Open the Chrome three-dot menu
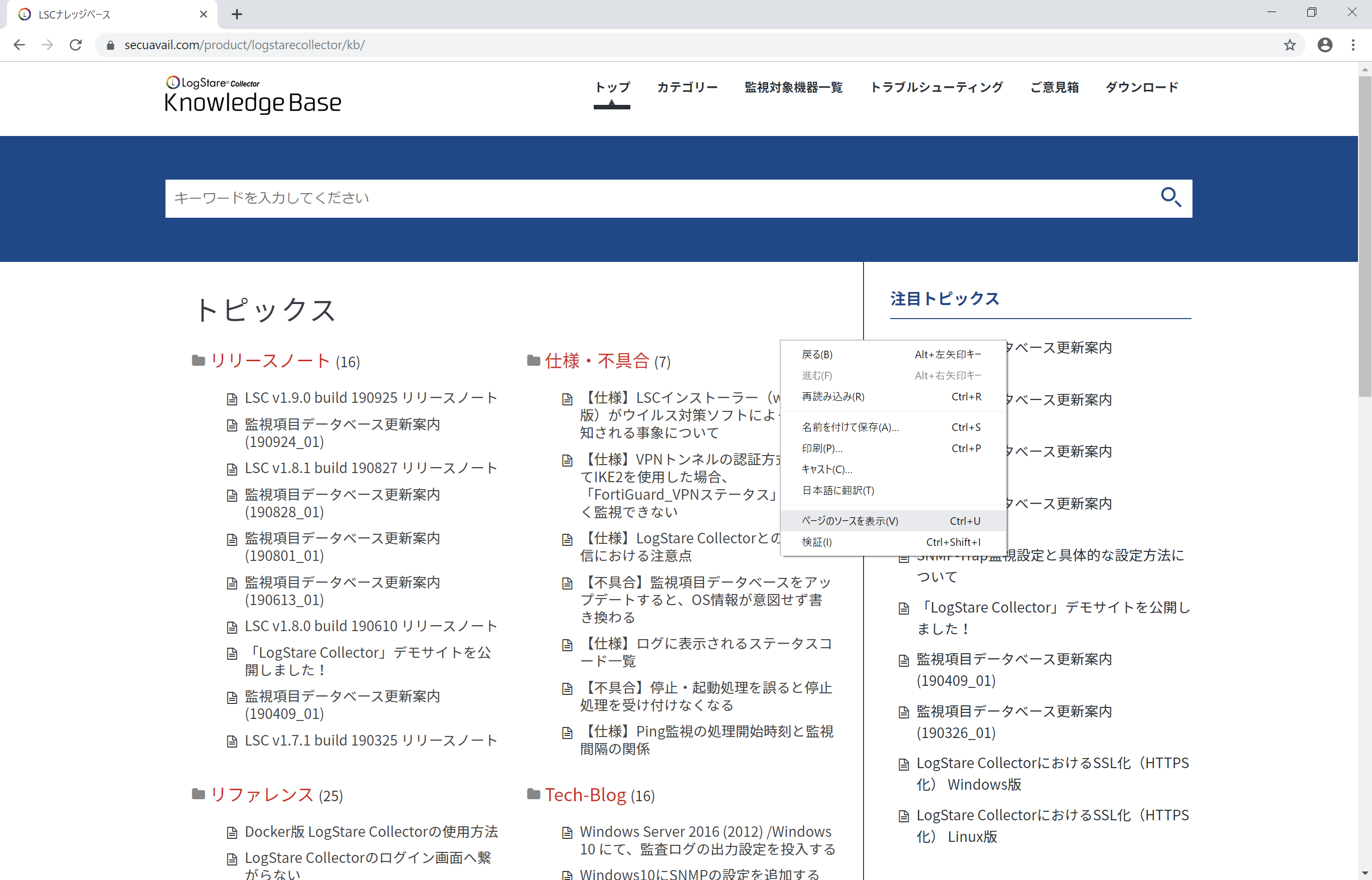The height and width of the screenshot is (880, 1372). point(1353,45)
